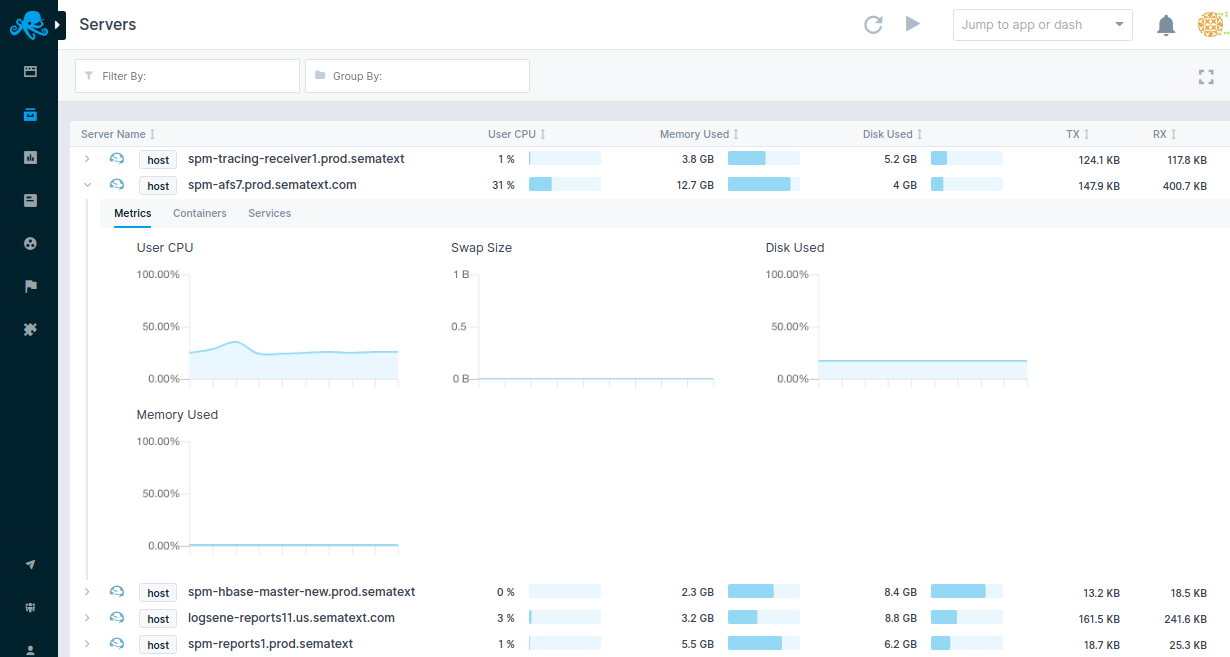The image size is (1230, 657).
Task: Click the Servers page title
Action: 108,24
